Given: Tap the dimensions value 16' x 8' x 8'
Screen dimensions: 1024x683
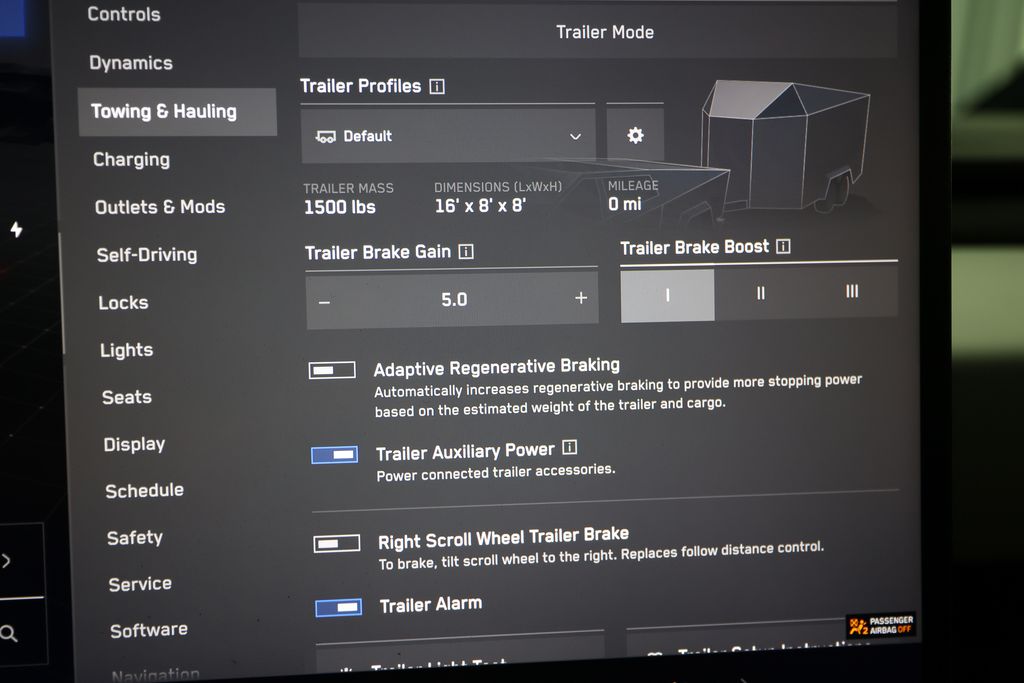Looking at the screenshot, I should [481, 206].
